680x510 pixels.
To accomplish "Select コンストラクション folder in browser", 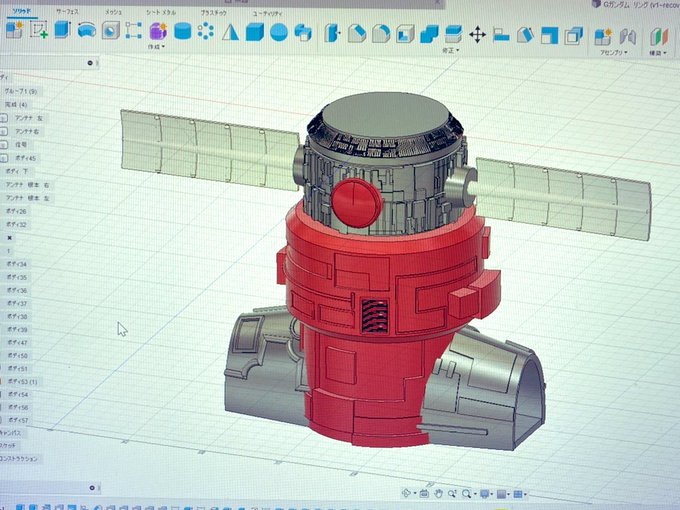I will click(19, 459).
